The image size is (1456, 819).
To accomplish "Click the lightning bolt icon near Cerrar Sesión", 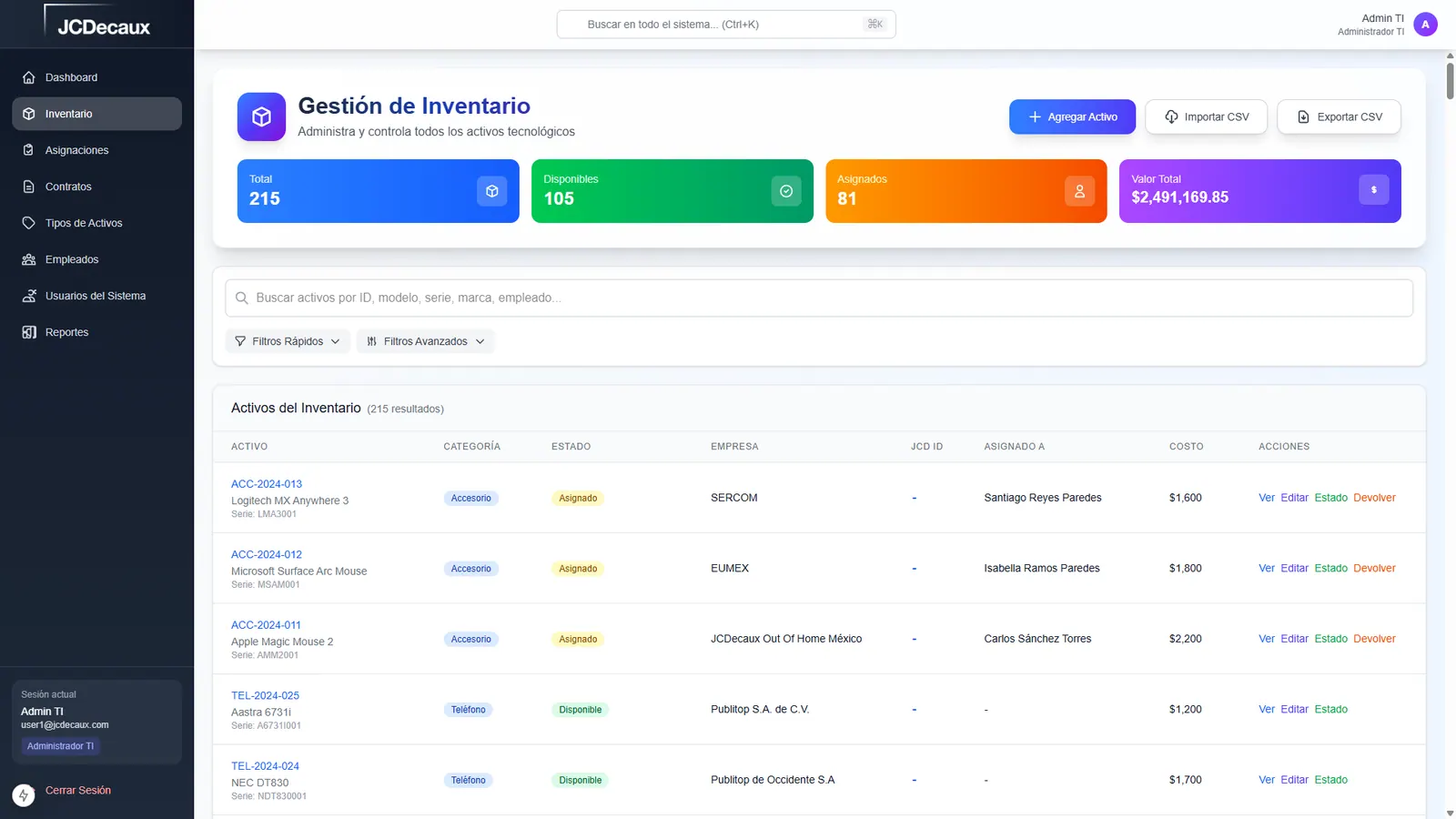I will (24, 795).
